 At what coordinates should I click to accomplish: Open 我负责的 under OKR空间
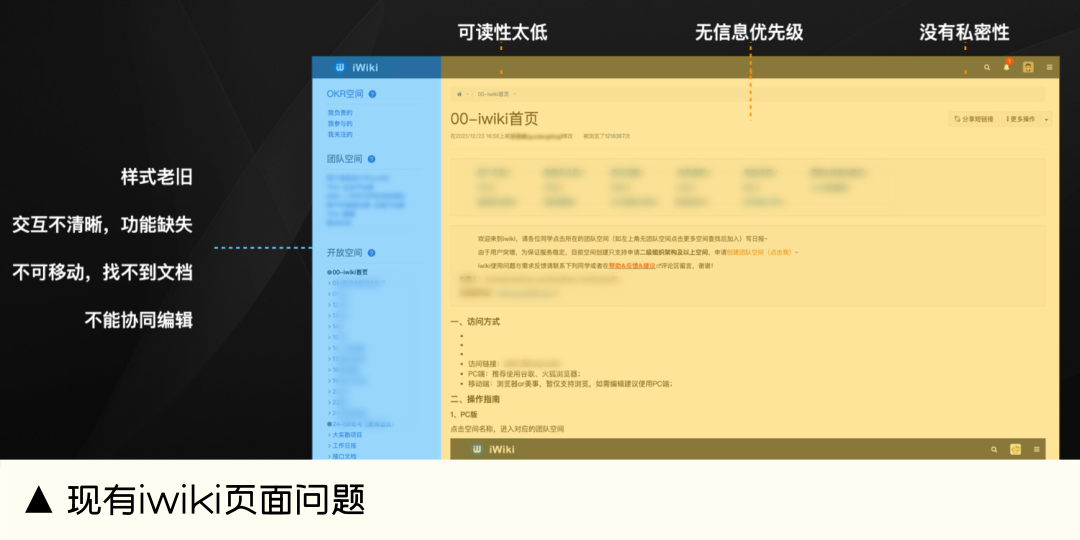point(340,112)
